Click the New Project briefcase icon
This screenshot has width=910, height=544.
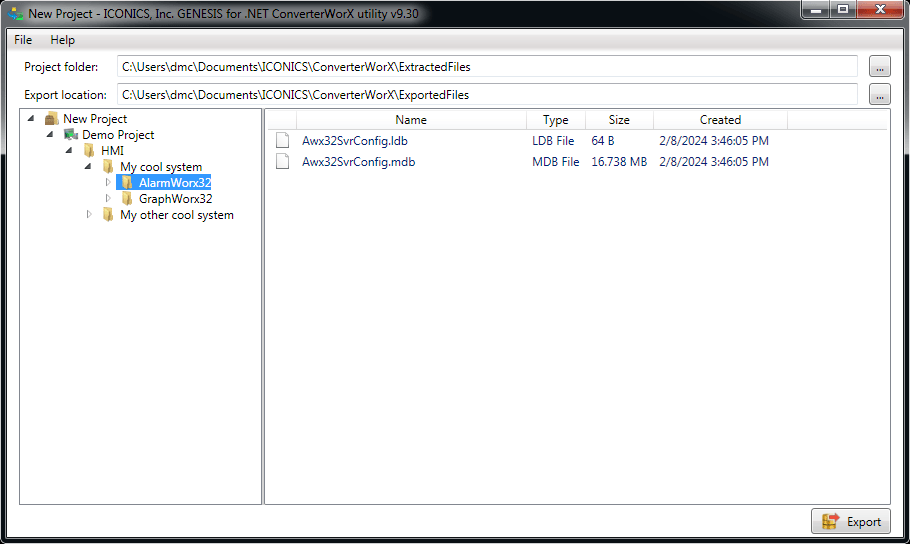[x=52, y=118]
